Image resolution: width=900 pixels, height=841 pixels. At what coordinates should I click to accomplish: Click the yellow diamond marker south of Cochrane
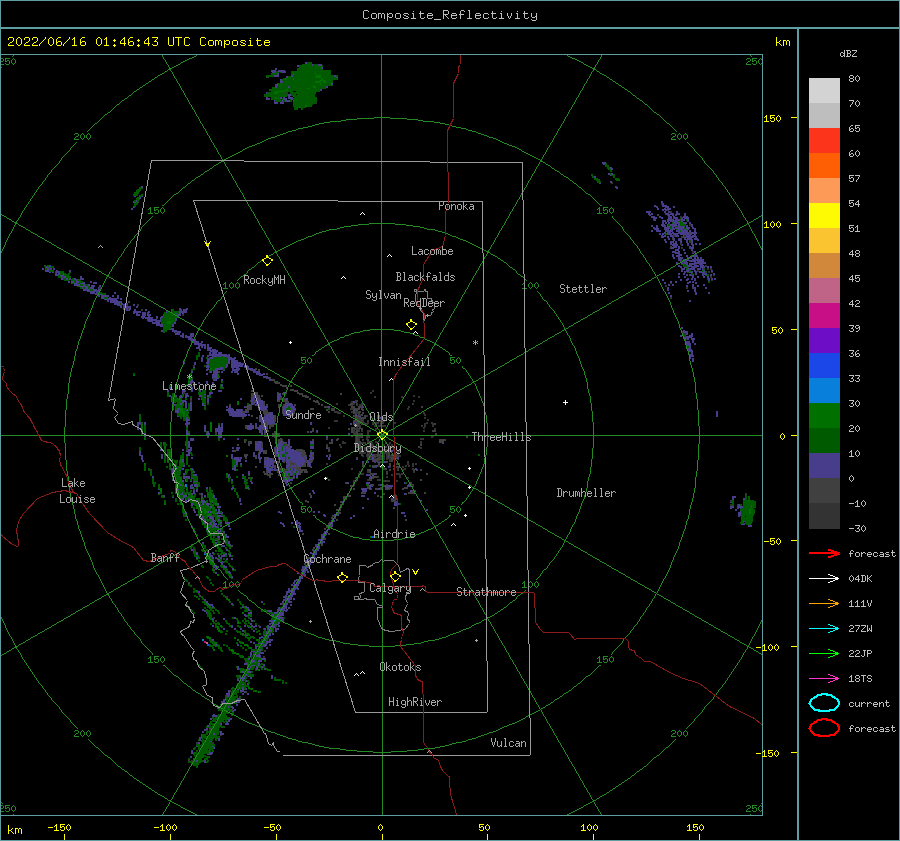[343, 577]
